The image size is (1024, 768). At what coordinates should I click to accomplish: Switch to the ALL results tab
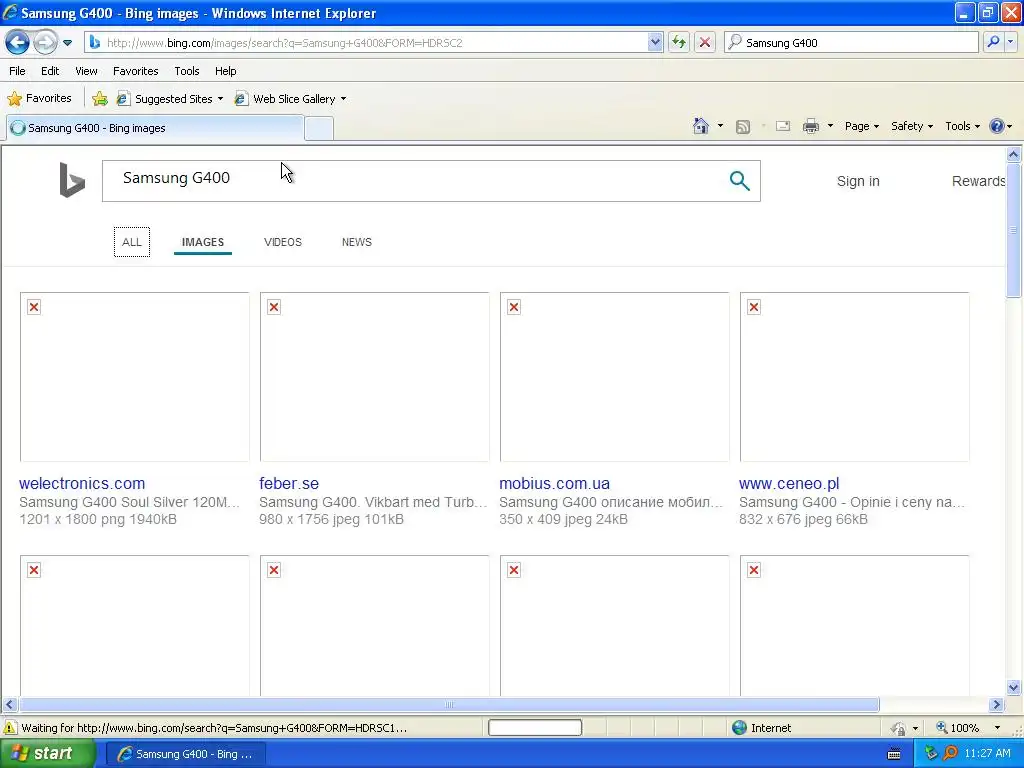[131, 242]
